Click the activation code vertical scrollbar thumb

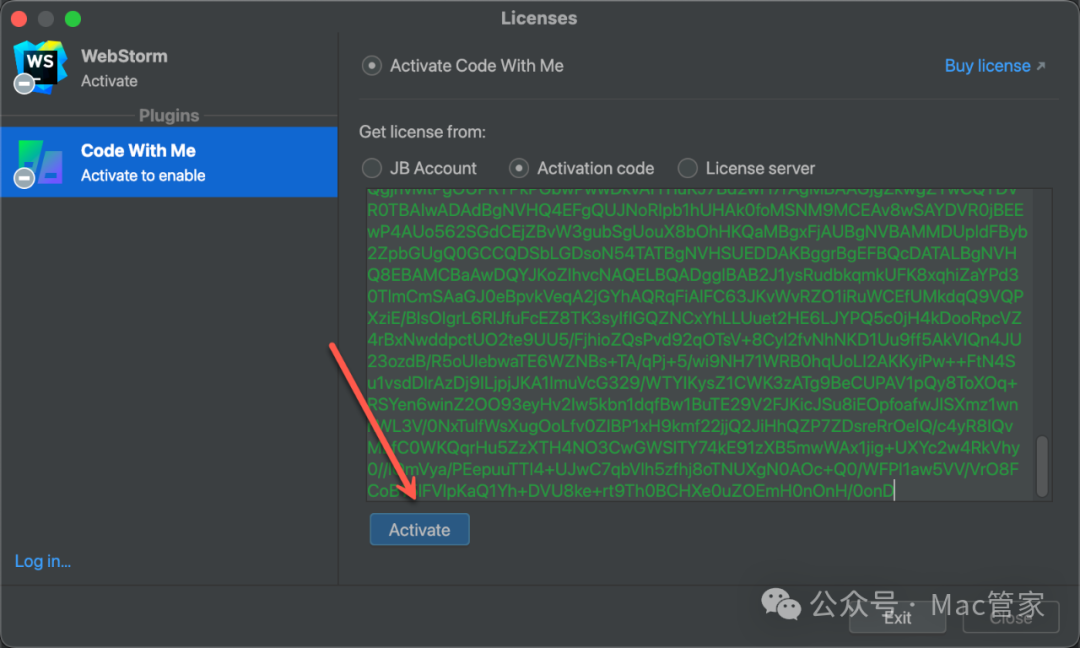point(1042,466)
